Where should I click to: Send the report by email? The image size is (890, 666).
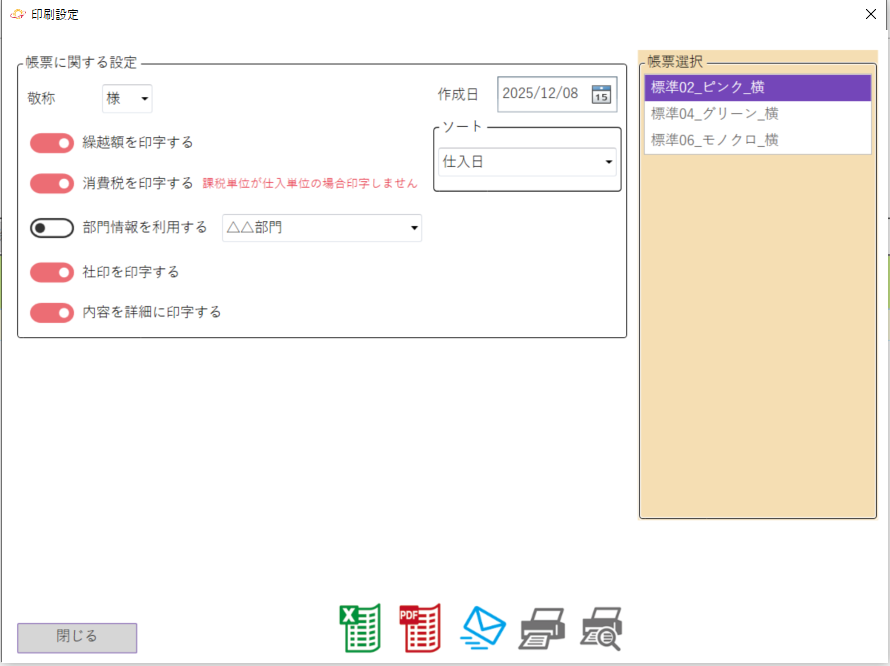pyautogui.click(x=483, y=629)
